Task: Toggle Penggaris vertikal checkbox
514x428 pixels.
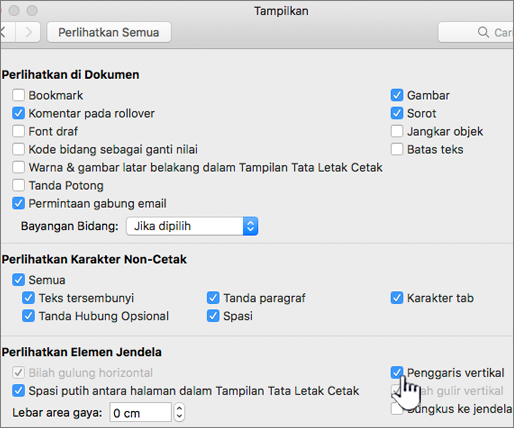Action: point(397,373)
